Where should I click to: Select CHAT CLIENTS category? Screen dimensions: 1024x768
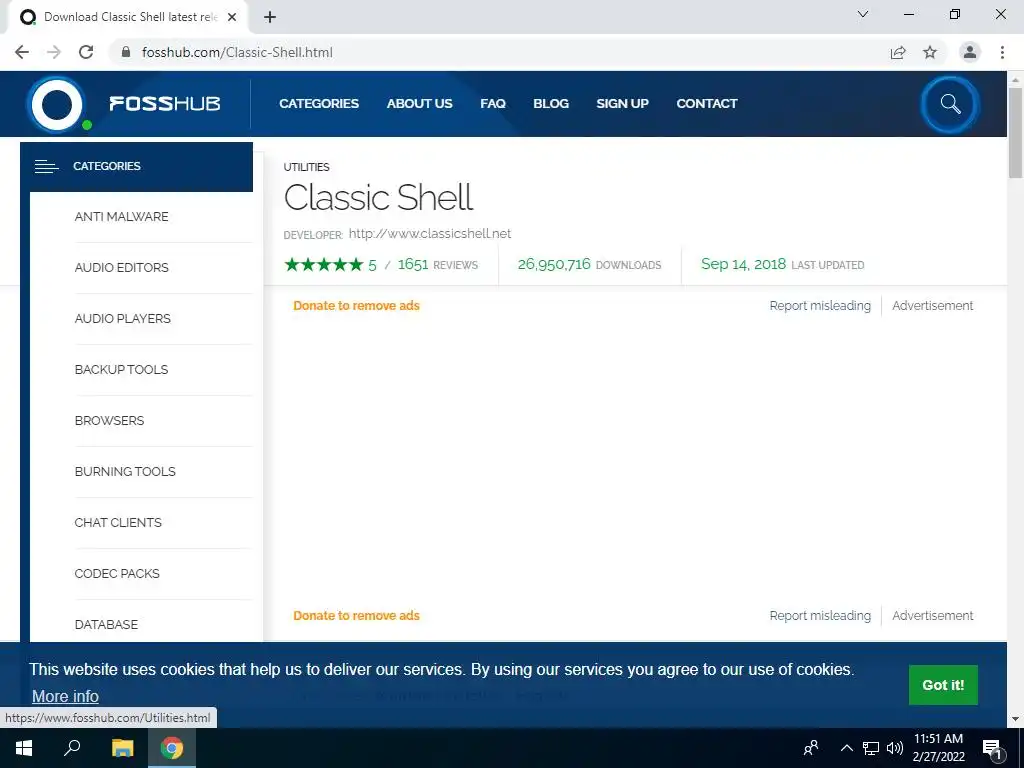tap(118, 522)
